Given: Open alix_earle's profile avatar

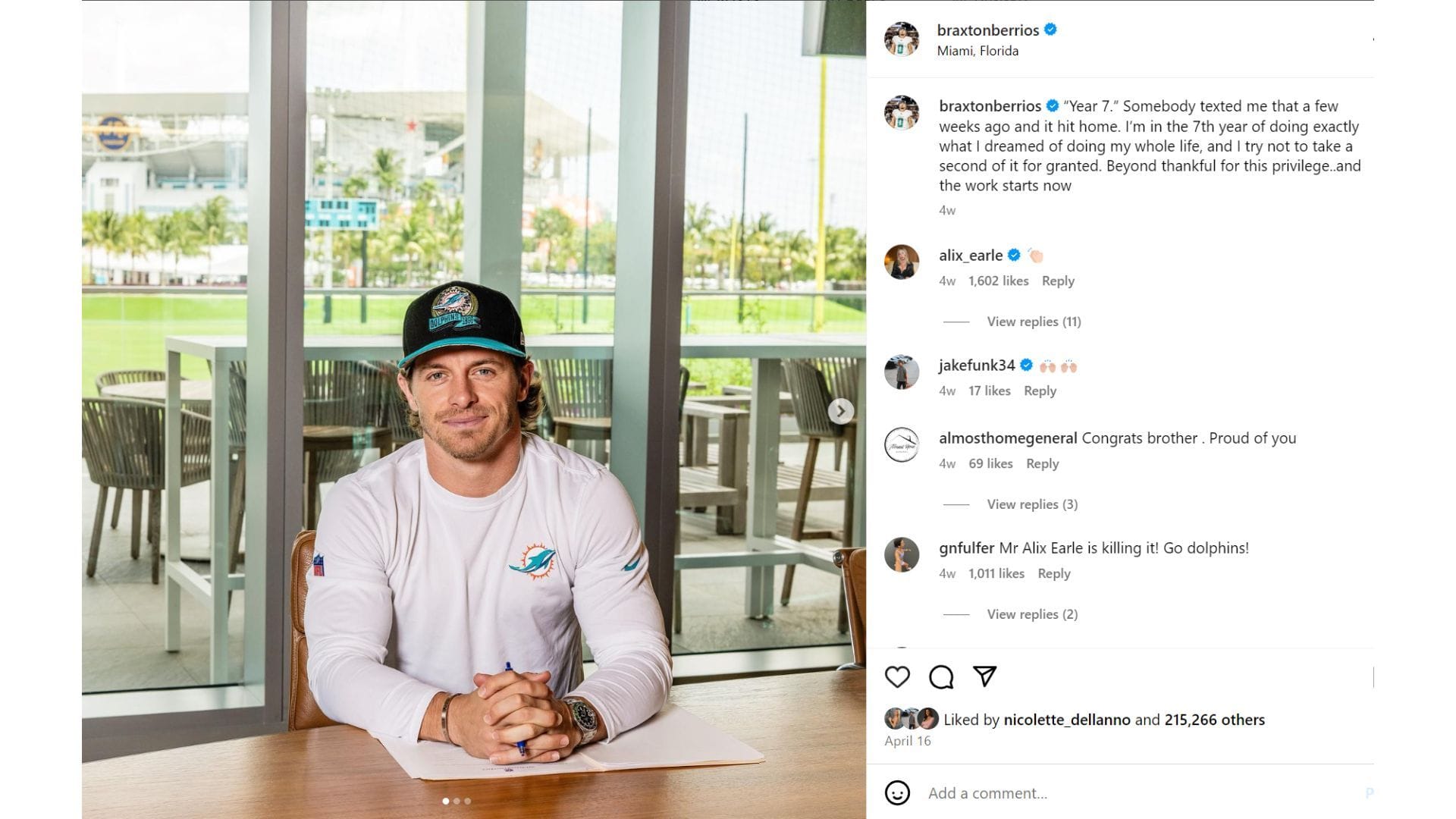Looking at the screenshot, I should point(902,262).
